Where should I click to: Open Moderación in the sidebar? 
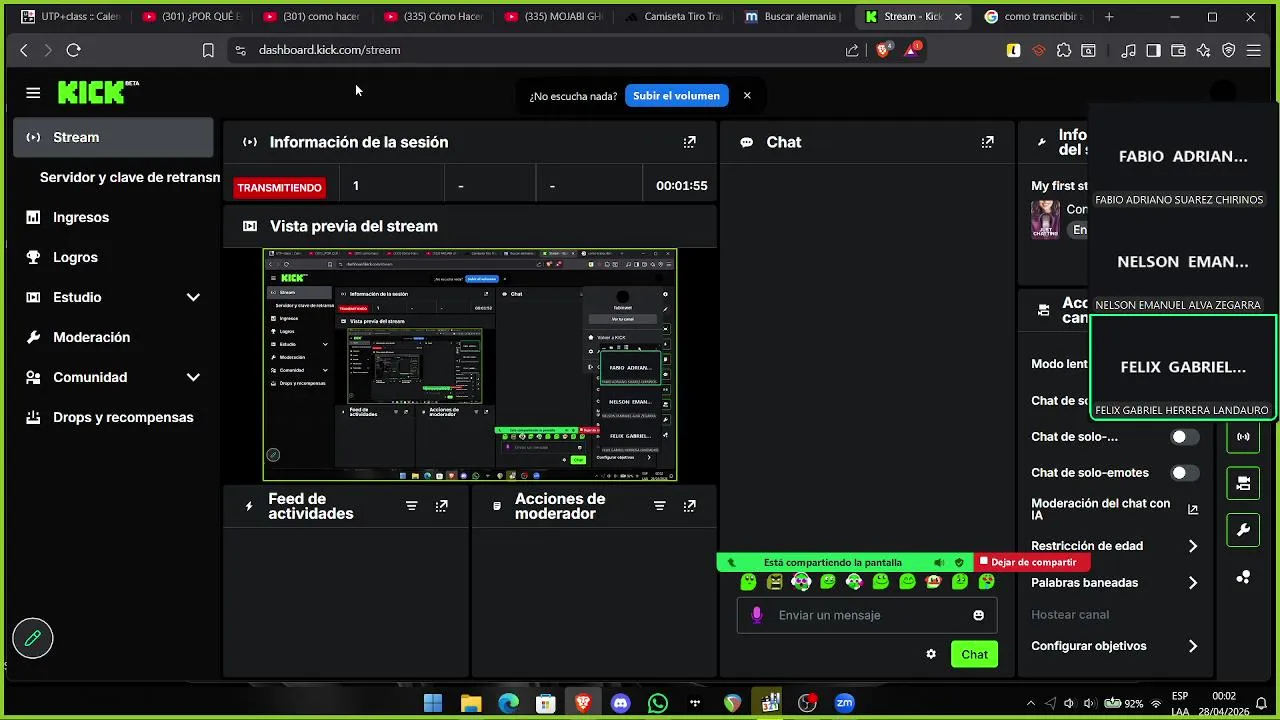tap(113, 337)
